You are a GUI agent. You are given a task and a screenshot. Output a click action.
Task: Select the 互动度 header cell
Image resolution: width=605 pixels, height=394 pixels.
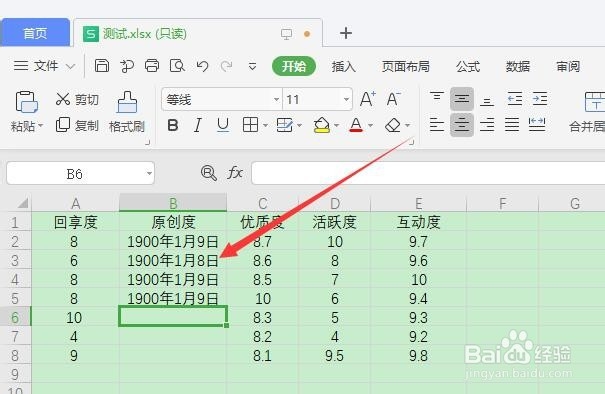point(419,222)
